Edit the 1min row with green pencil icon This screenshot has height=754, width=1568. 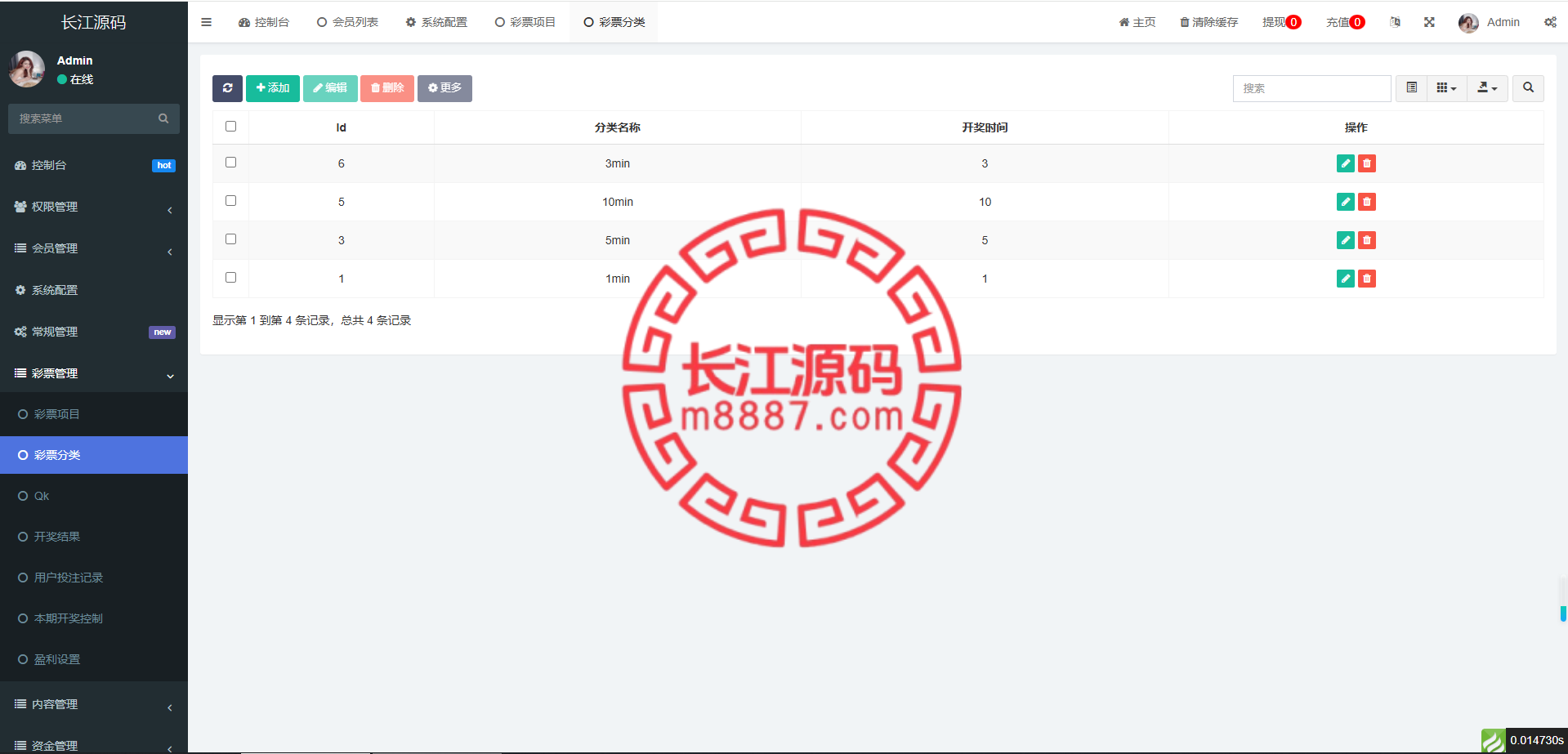(x=1345, y=279)
